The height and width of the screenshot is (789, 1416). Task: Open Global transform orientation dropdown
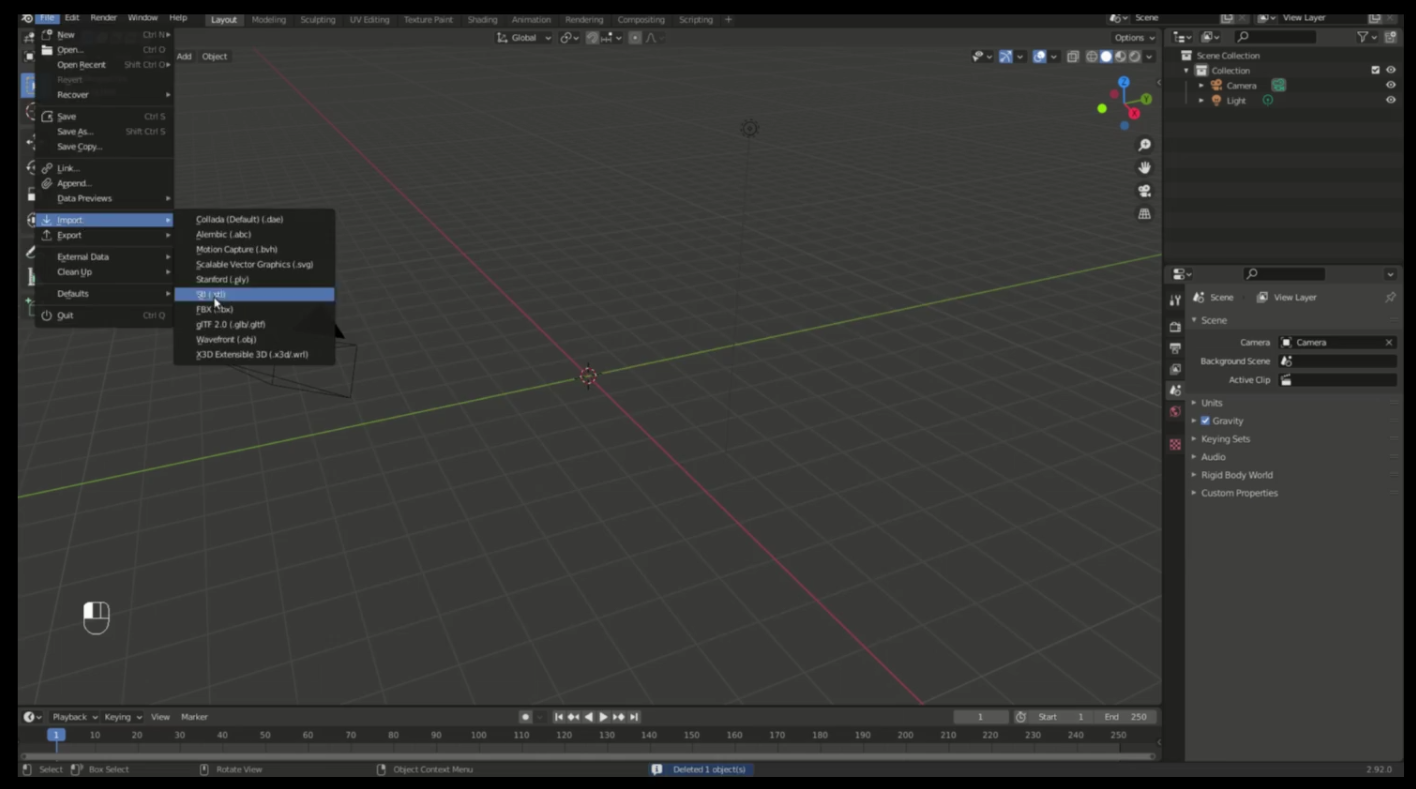coord(525,38)
